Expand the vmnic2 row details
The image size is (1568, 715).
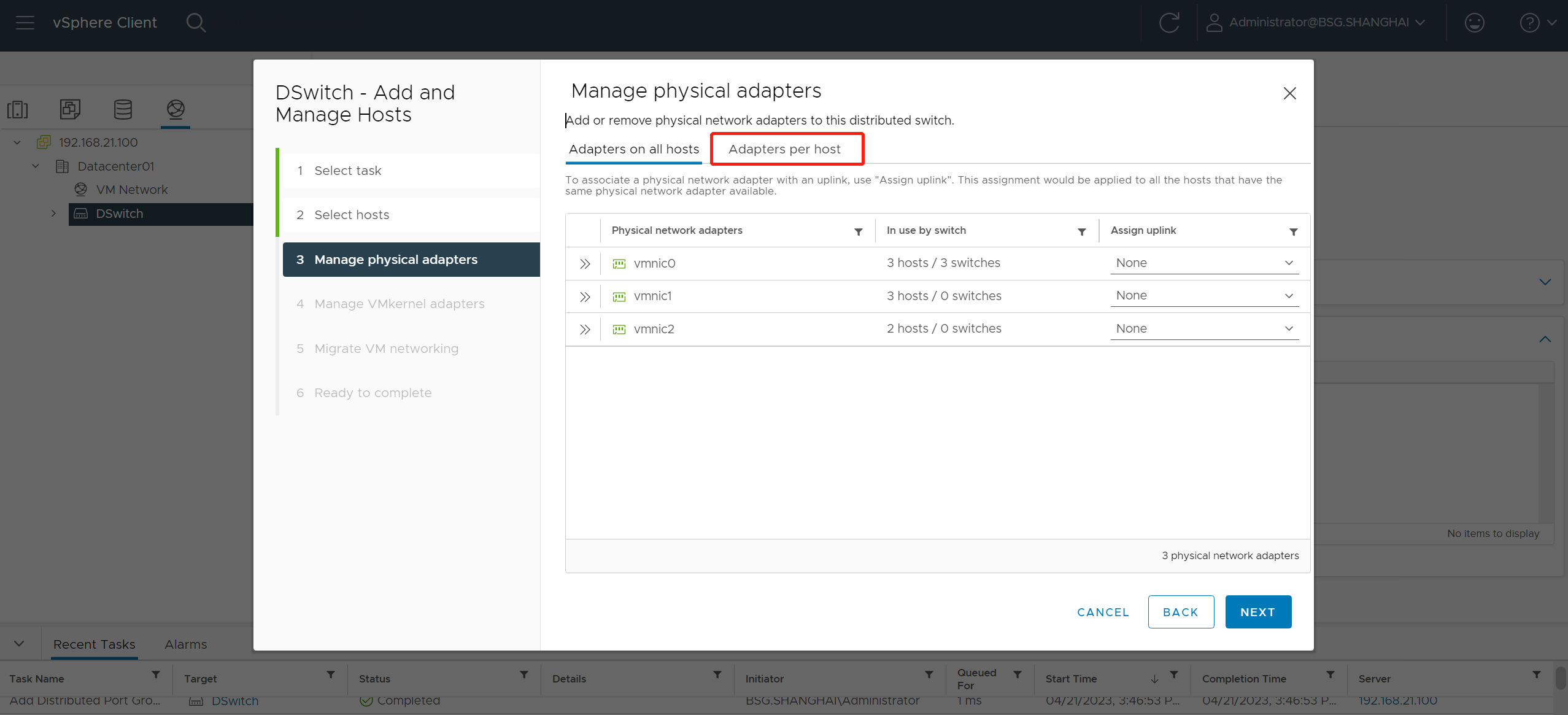coord(584,329)
